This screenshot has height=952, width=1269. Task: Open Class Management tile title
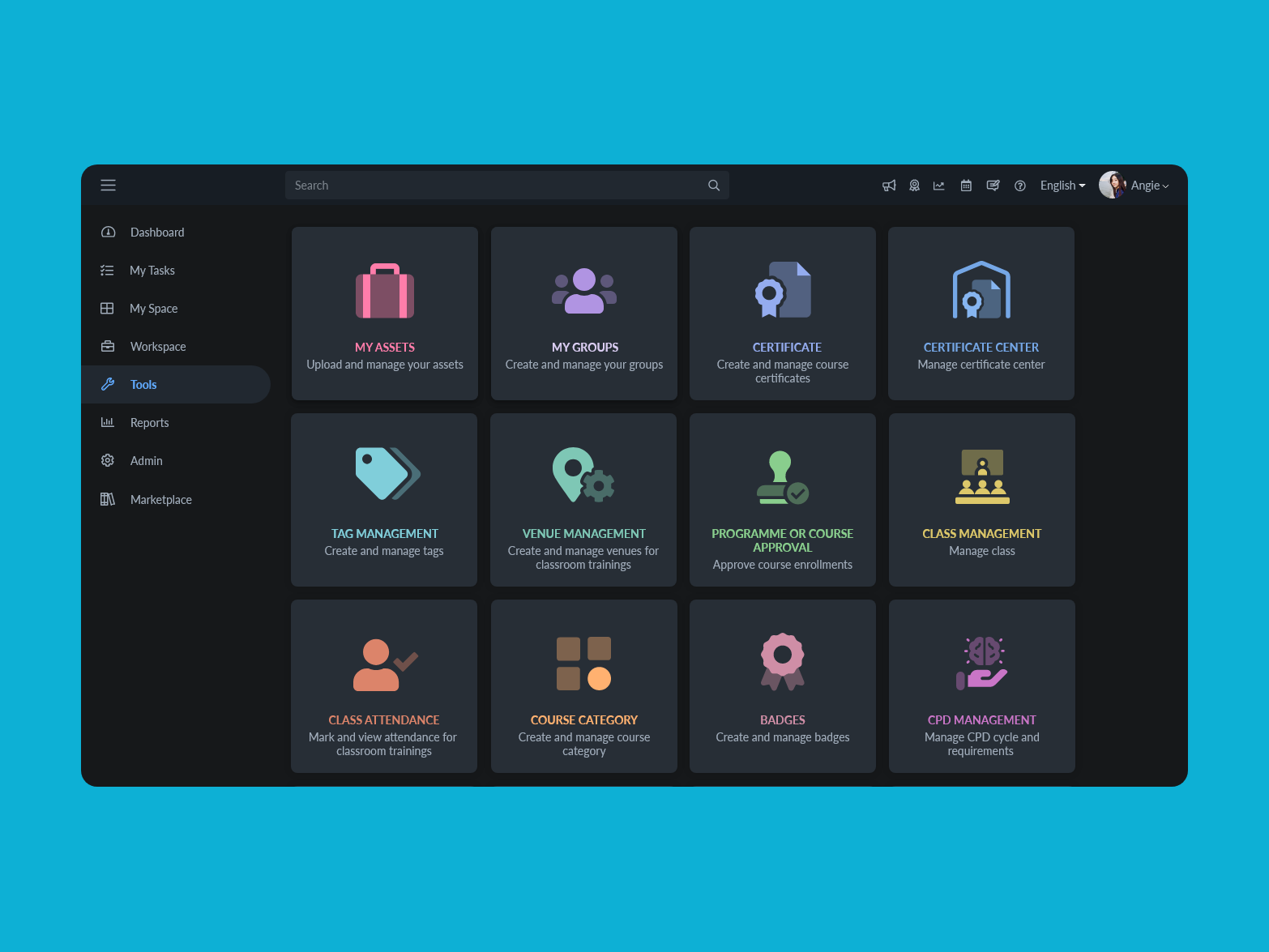(981, 534)
